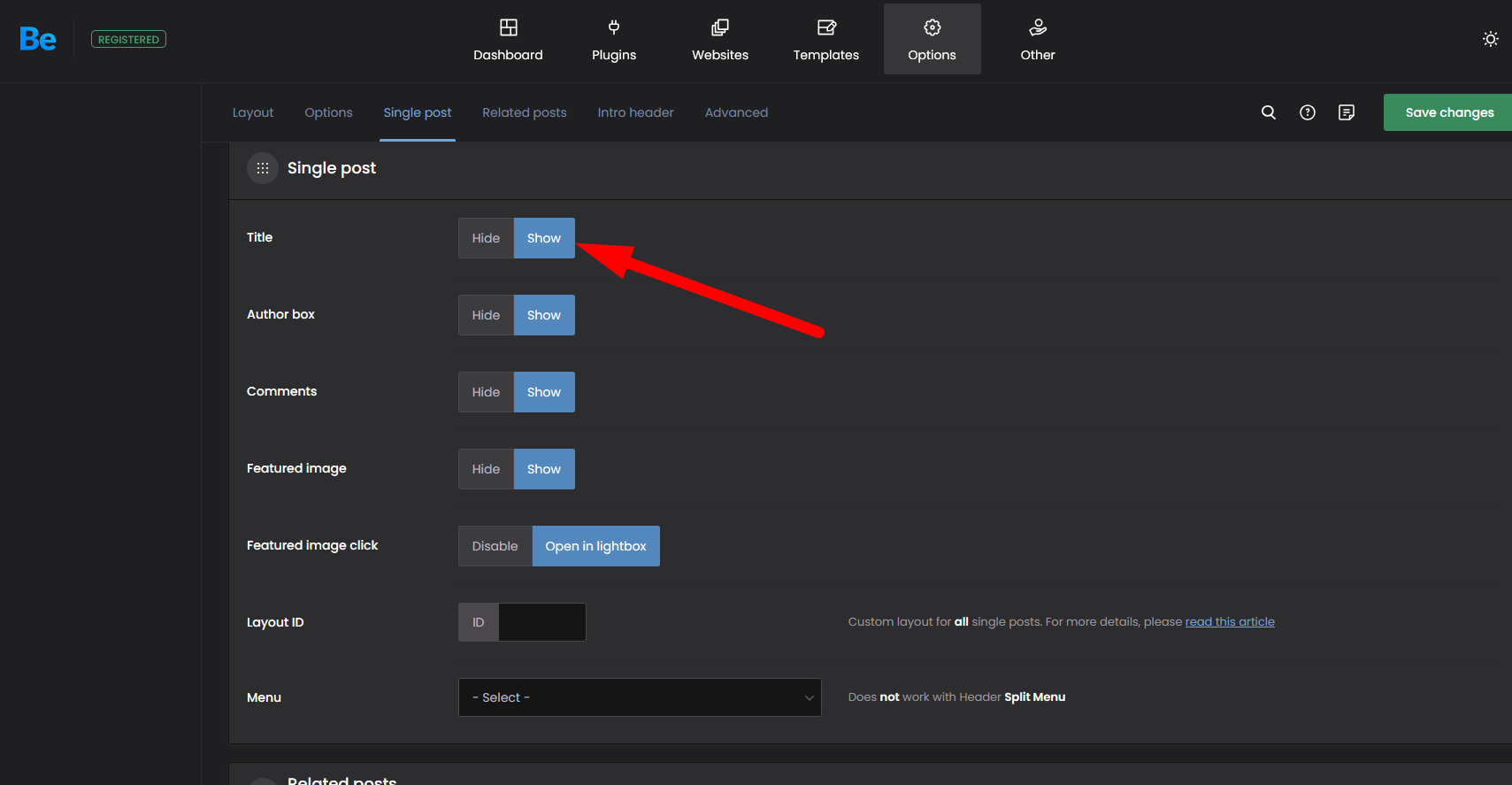Open the notes icon beside Save changes

pyautogui.click(x=1347, y=112)
